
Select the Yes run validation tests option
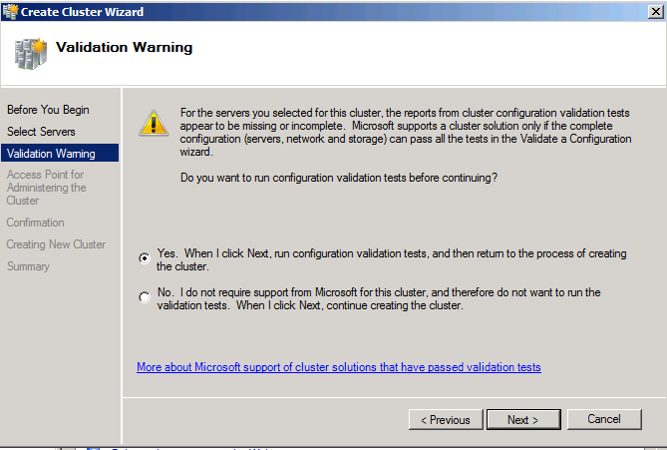click(x=144, y=258)
